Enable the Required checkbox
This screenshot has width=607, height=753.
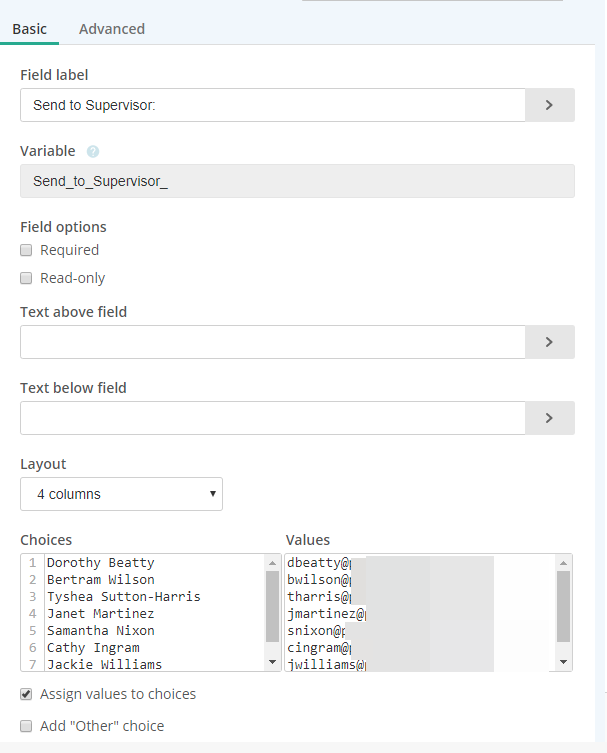[27, 250]
